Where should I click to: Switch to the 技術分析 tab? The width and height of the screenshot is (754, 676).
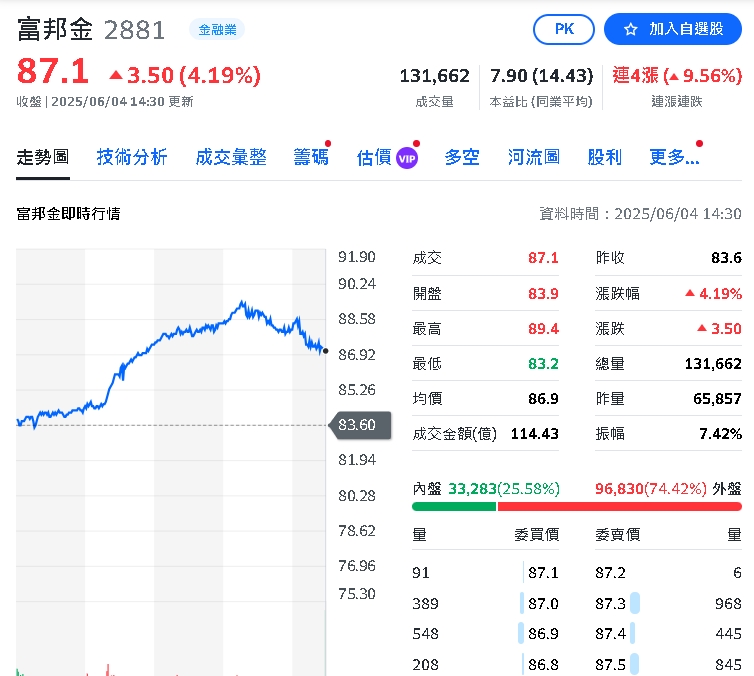pos(132,157)
